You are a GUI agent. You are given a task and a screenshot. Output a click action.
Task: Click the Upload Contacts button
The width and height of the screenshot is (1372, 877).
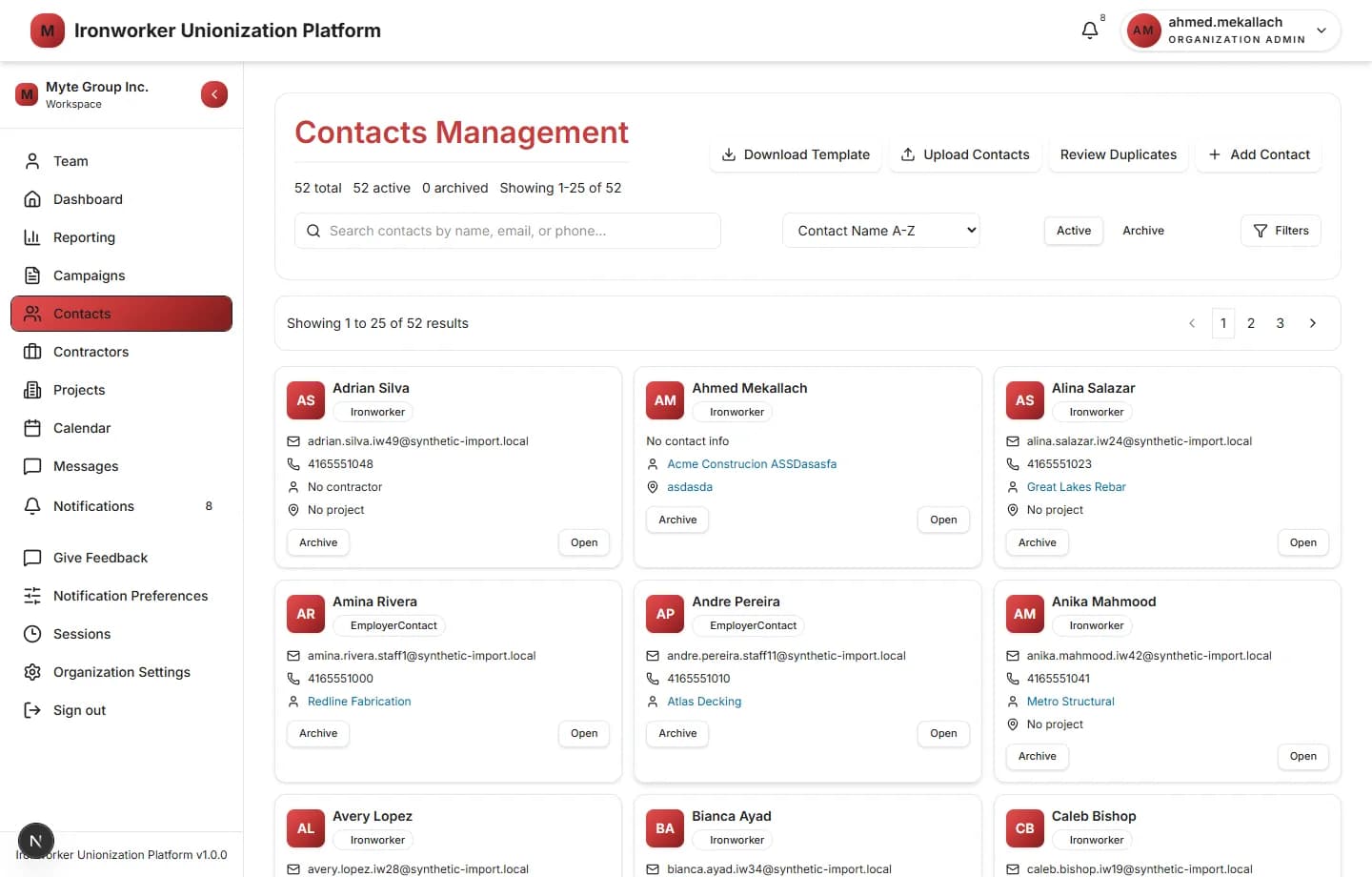[965, 154]
